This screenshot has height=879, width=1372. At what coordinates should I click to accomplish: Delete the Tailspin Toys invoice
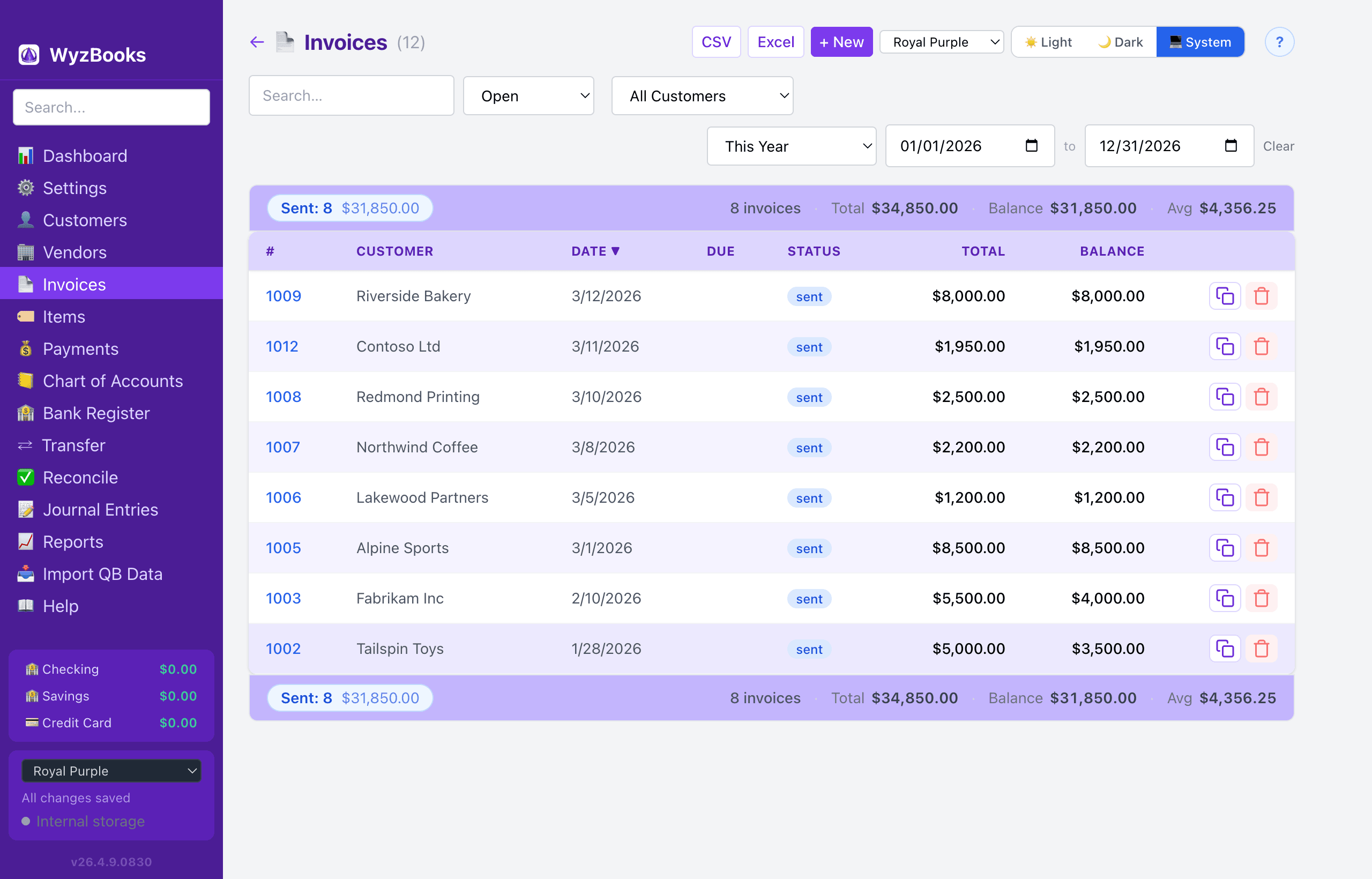pos(1262,649)
